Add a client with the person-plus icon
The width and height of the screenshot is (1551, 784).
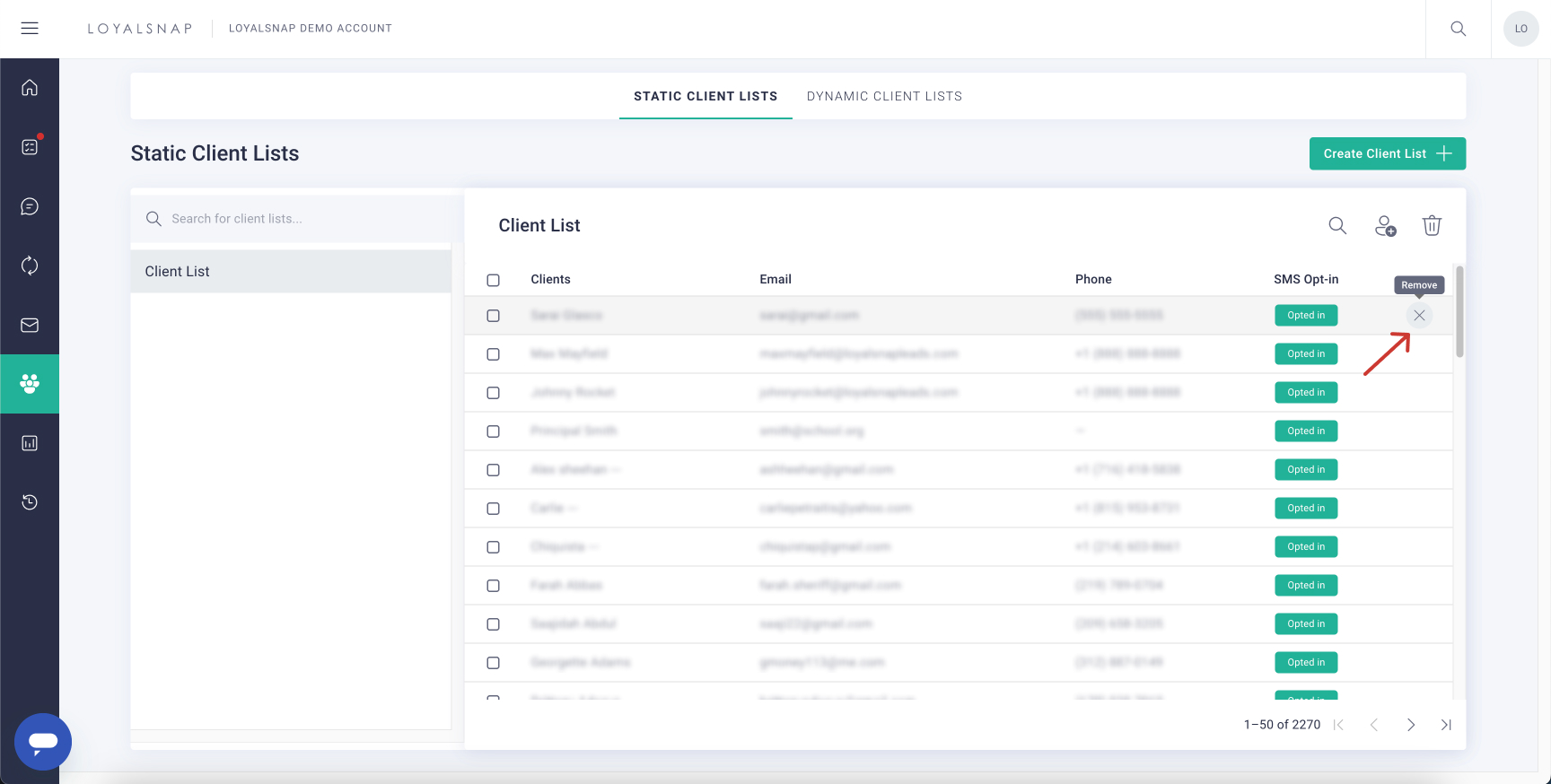pos(1386,226)
